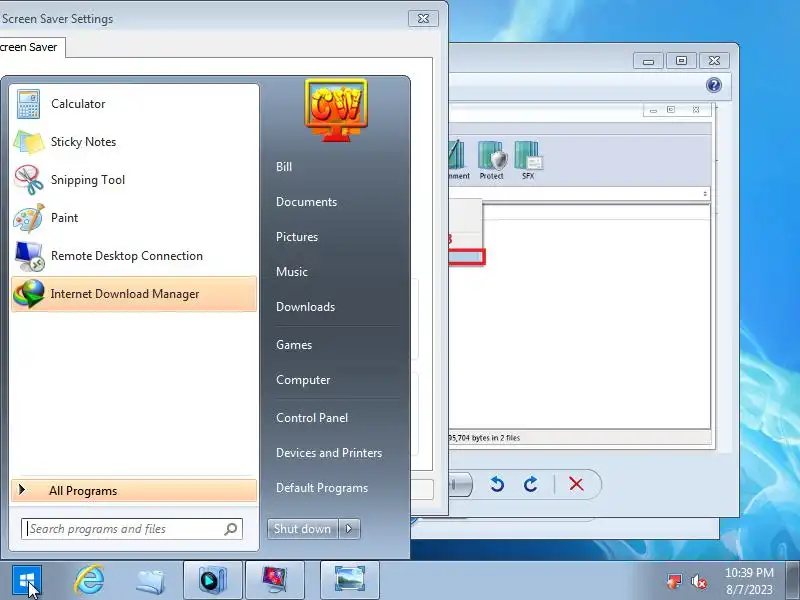This screenshot has width=800, height=600.
Task: Click the muted volume tray icon
Action: (x=698, y=581)
